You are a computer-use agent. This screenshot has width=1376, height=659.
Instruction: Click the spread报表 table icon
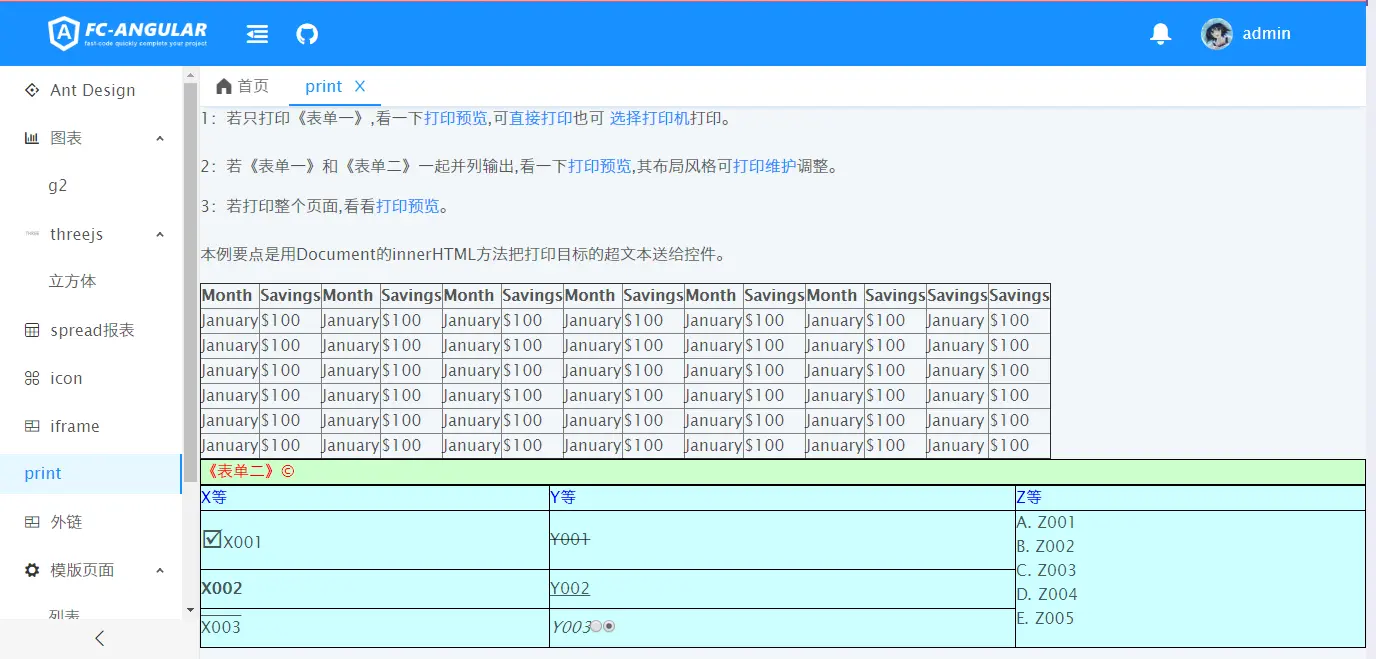point(32,330)
